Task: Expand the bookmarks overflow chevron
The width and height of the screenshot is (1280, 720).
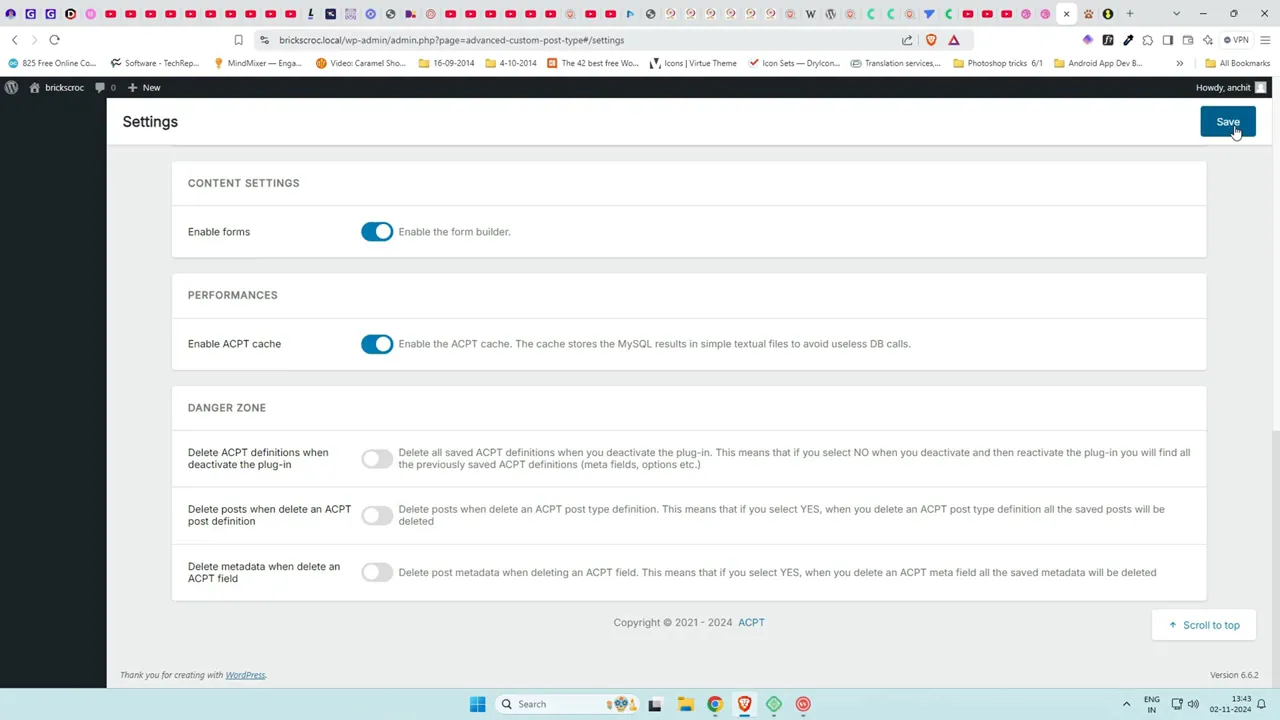Action: [1180, 63]
